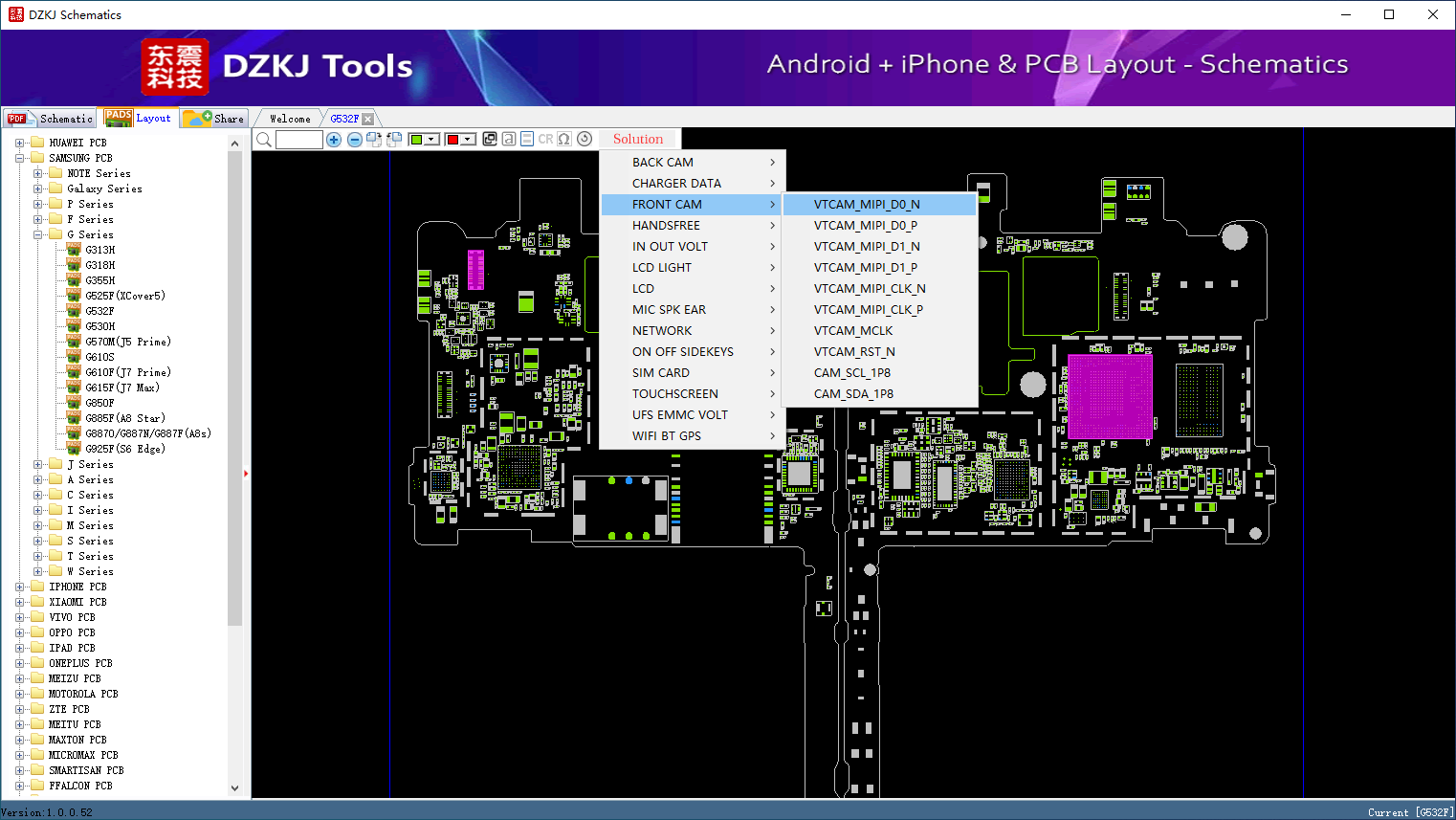This screenshot has width=1456, height=820.
Task: Expand the Galaxy Series folder
Action: pos(37,188)
